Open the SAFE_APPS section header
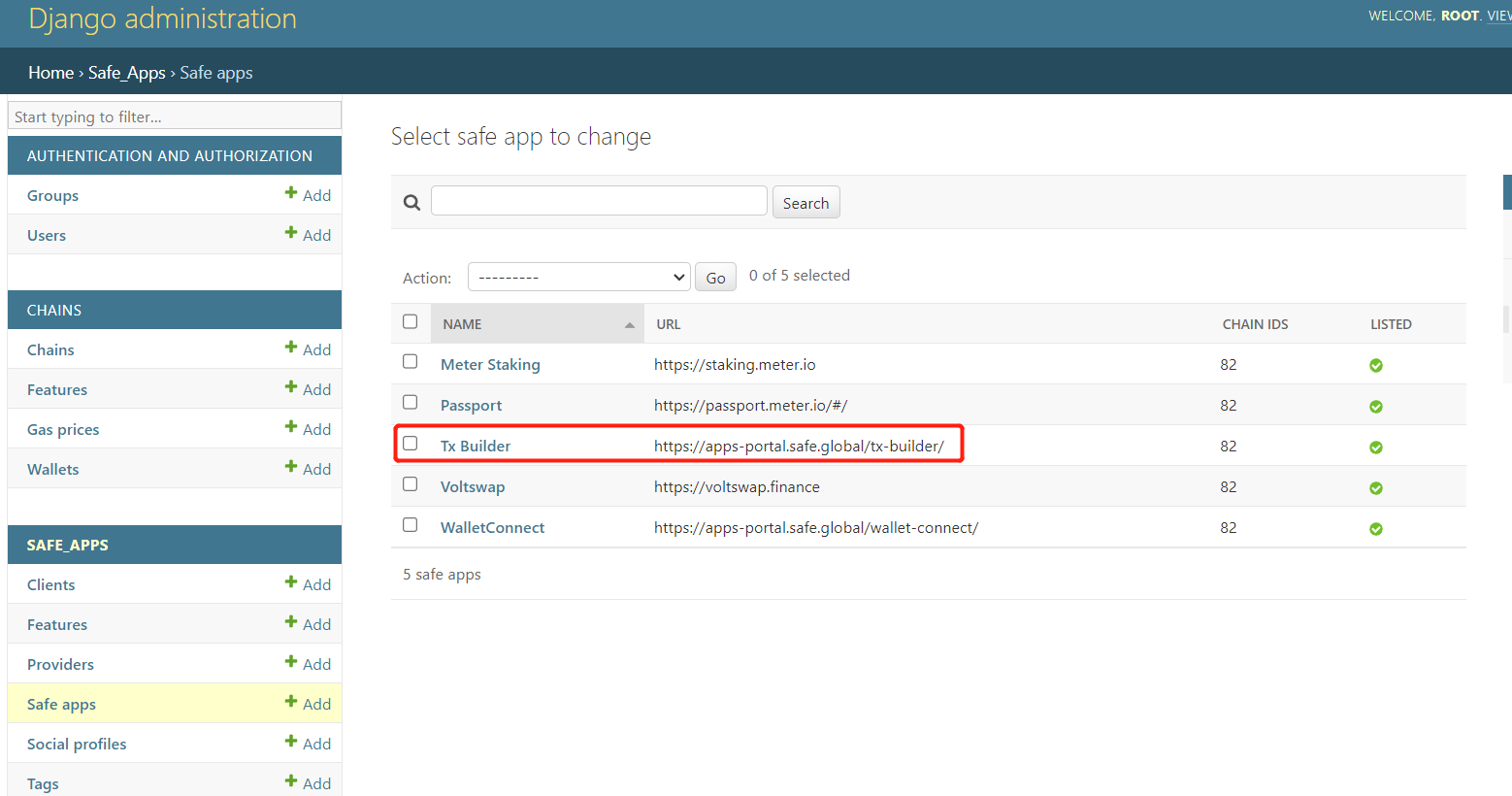 coord(68,545)
